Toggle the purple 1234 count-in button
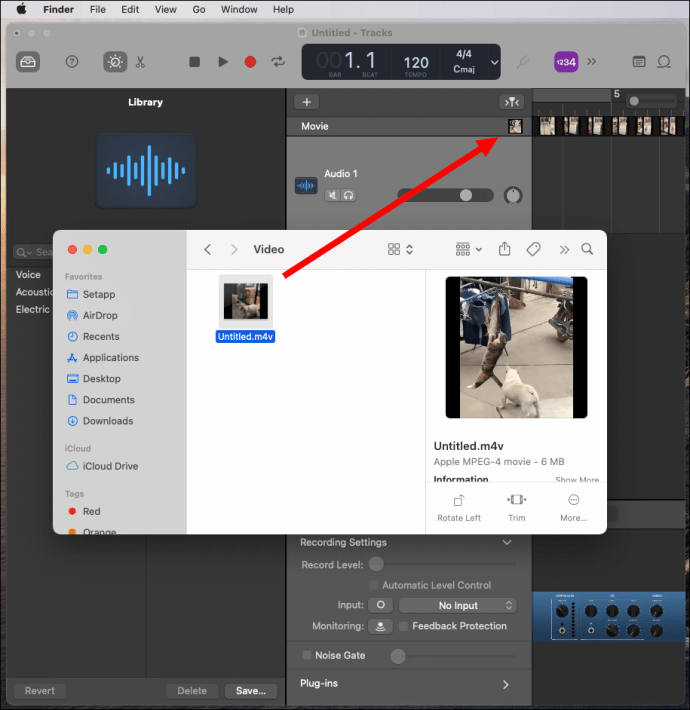 (566, 62)
